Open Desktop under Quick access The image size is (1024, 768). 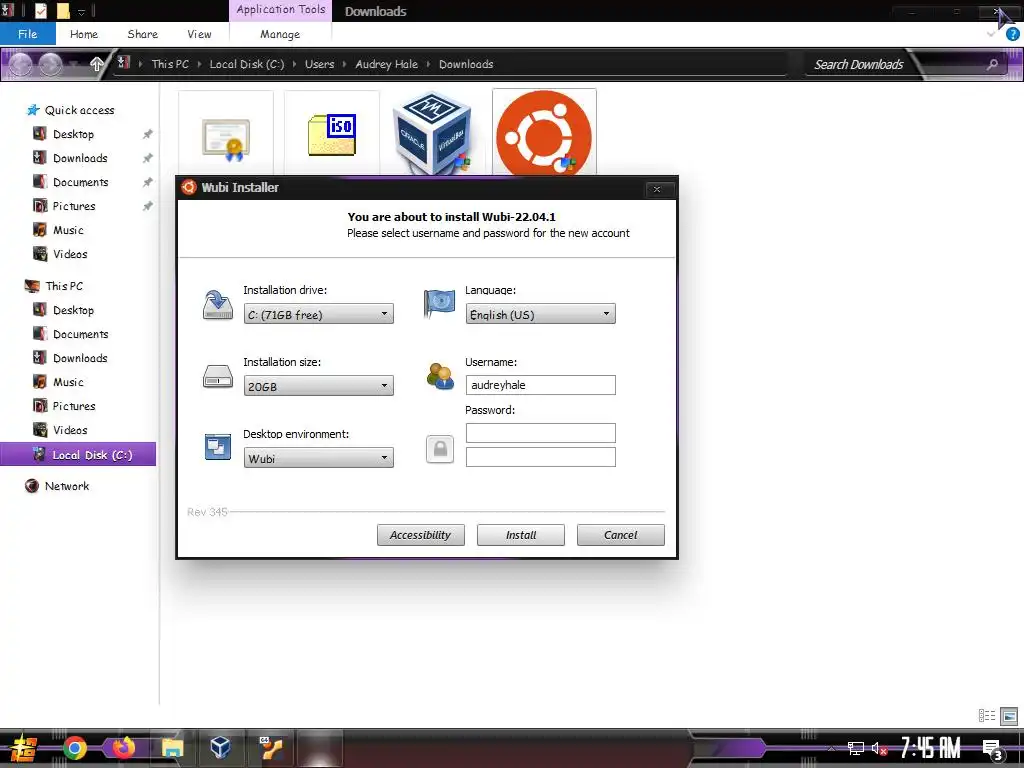[73, 134]
